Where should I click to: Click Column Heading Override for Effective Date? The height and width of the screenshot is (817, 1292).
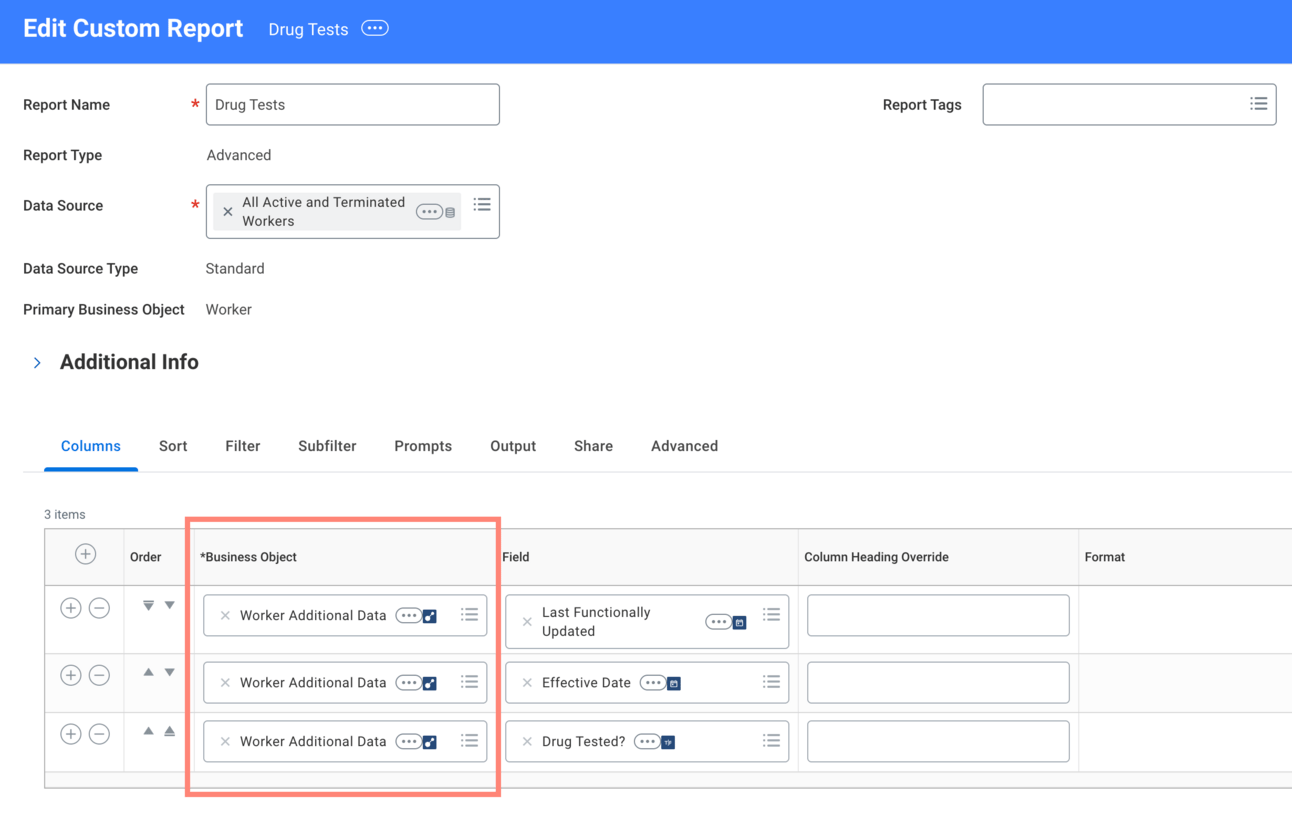coord(937,683)
